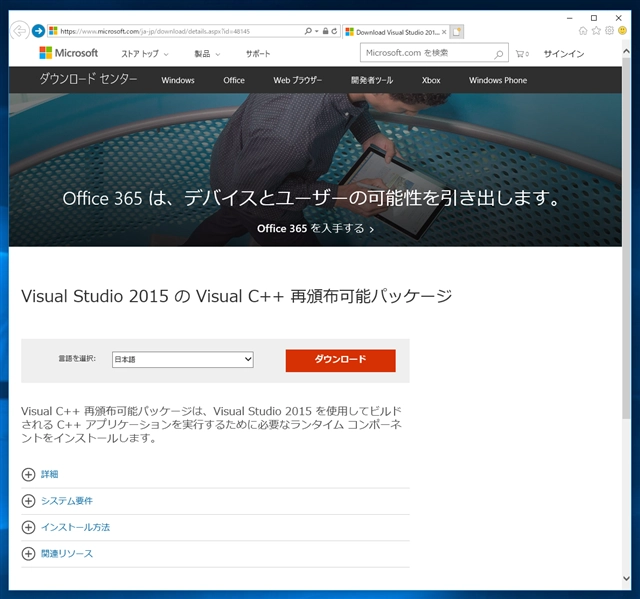Viewport: 640px width, 599px height.
Task: Click ダウンロード センター heading link
Action: pos(88,79)
